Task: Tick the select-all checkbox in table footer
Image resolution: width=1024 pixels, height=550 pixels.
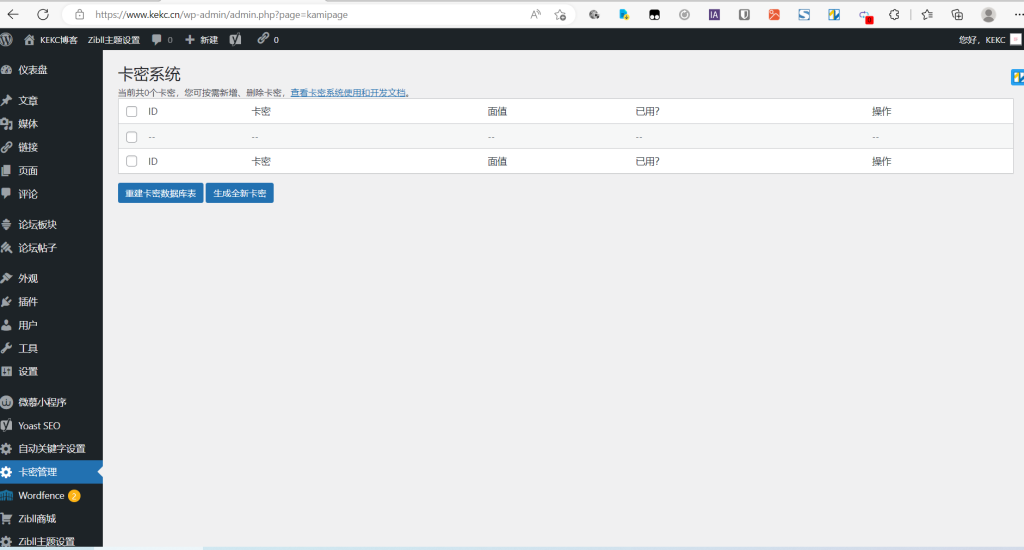Action: pyautogui.click(x=131, y=161)
